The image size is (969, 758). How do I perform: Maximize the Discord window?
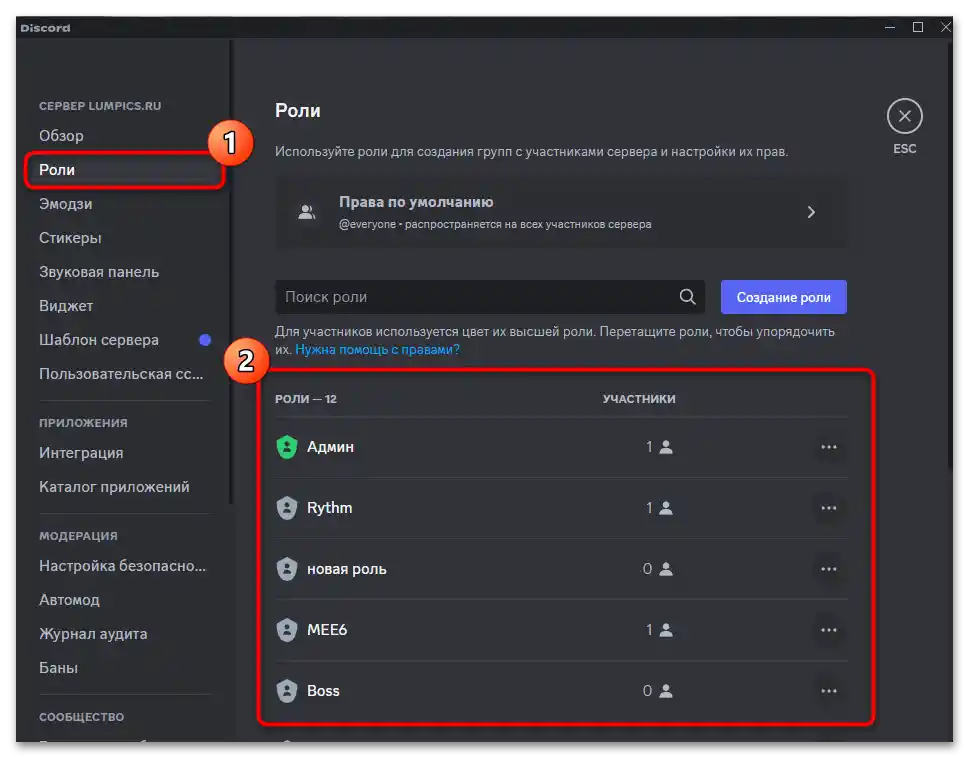click(918, 28)
